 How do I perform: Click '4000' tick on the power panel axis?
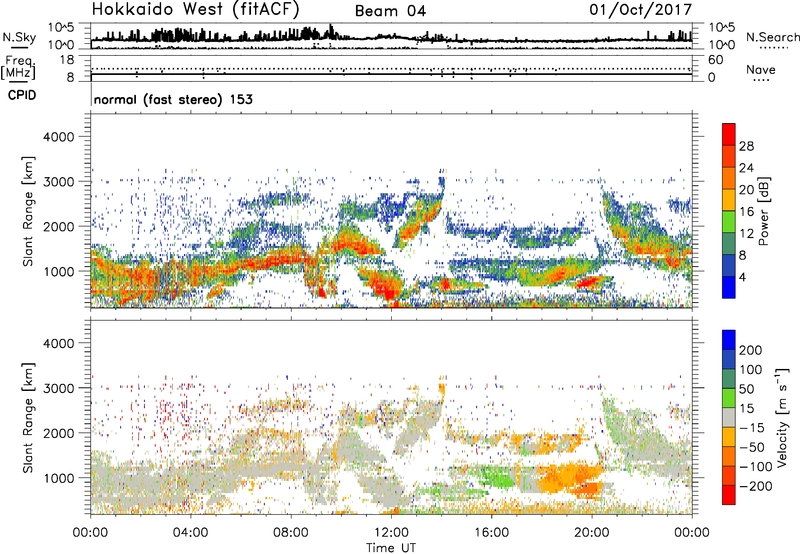click(x=59, y=137)
